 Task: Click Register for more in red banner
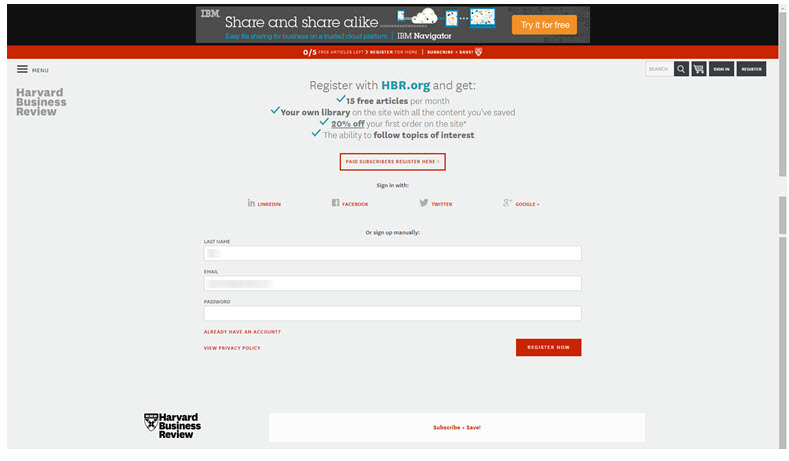click(393, 52)
